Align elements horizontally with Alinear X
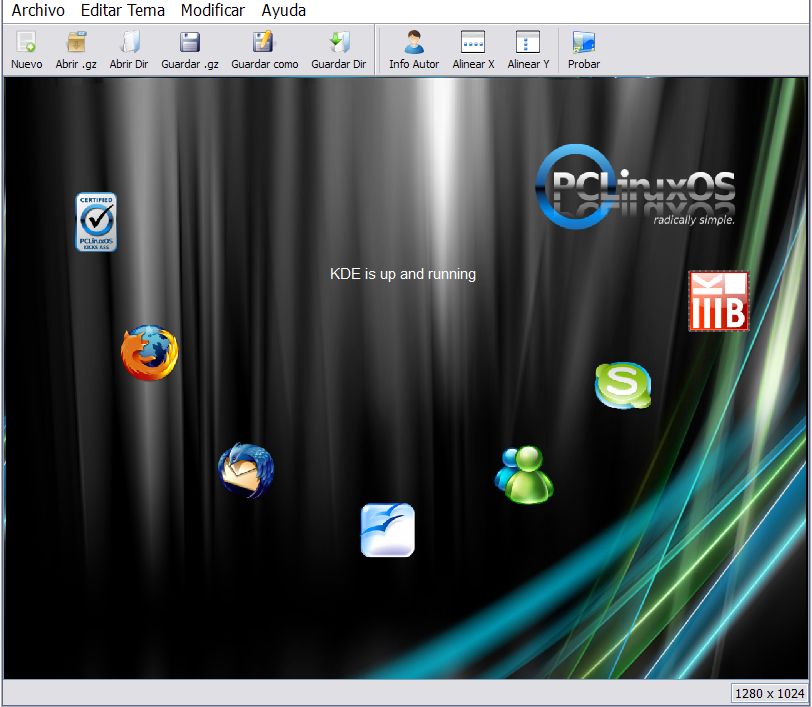Screen dimensions: 812x707 (473, 50)
